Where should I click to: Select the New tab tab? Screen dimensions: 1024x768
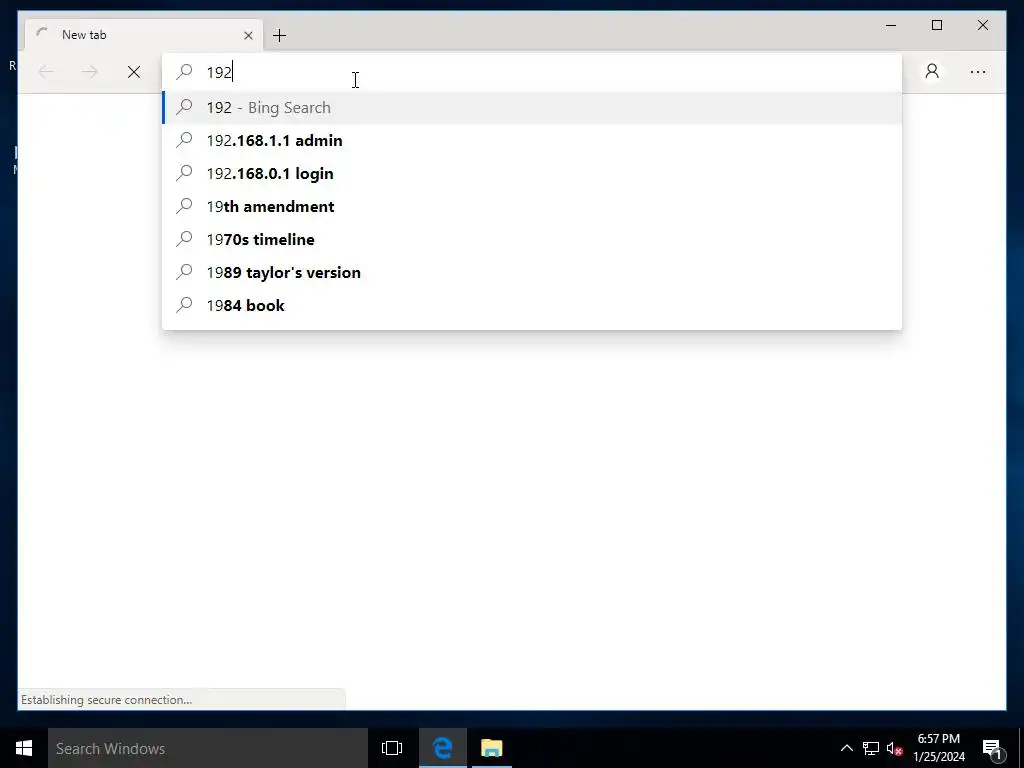(x=144, y=35)
